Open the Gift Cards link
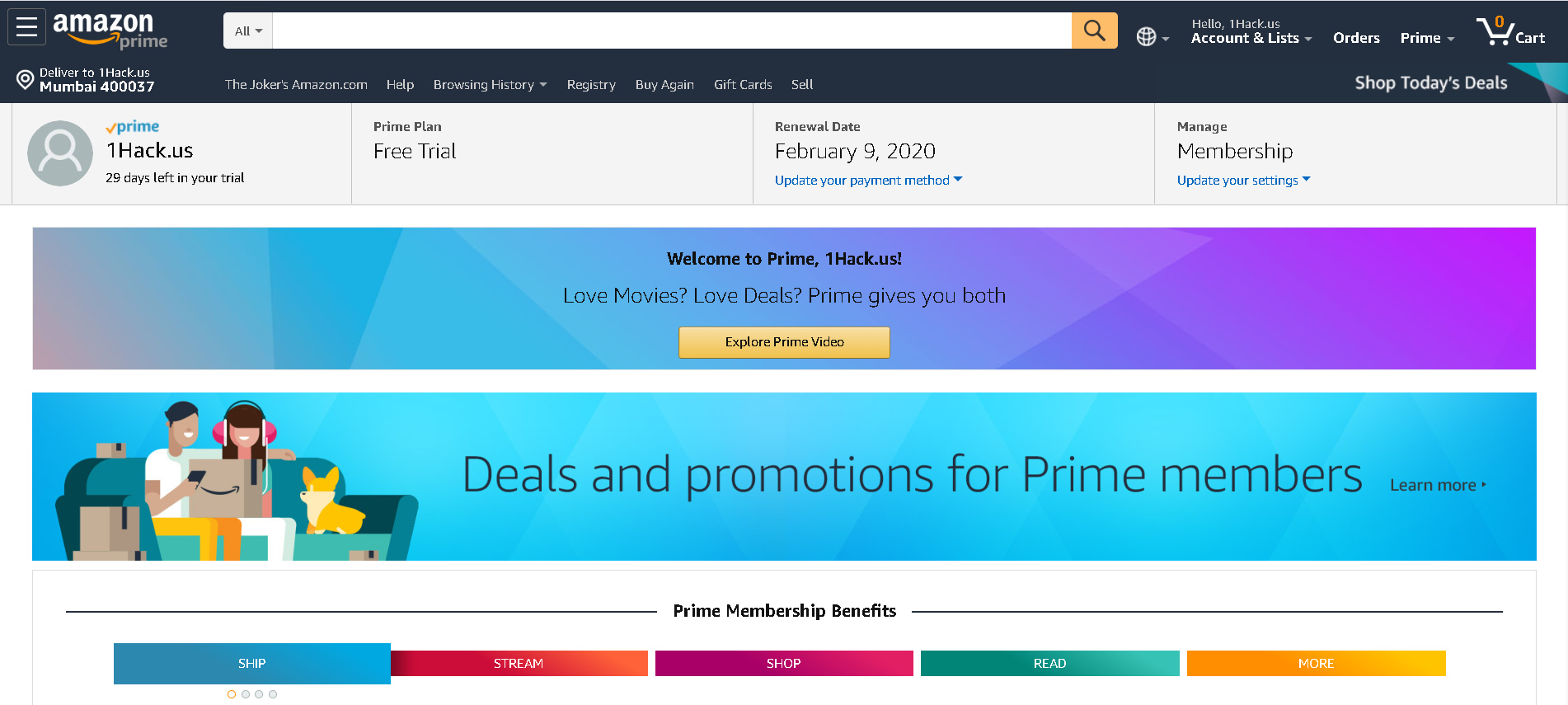 tap(743, 85)
